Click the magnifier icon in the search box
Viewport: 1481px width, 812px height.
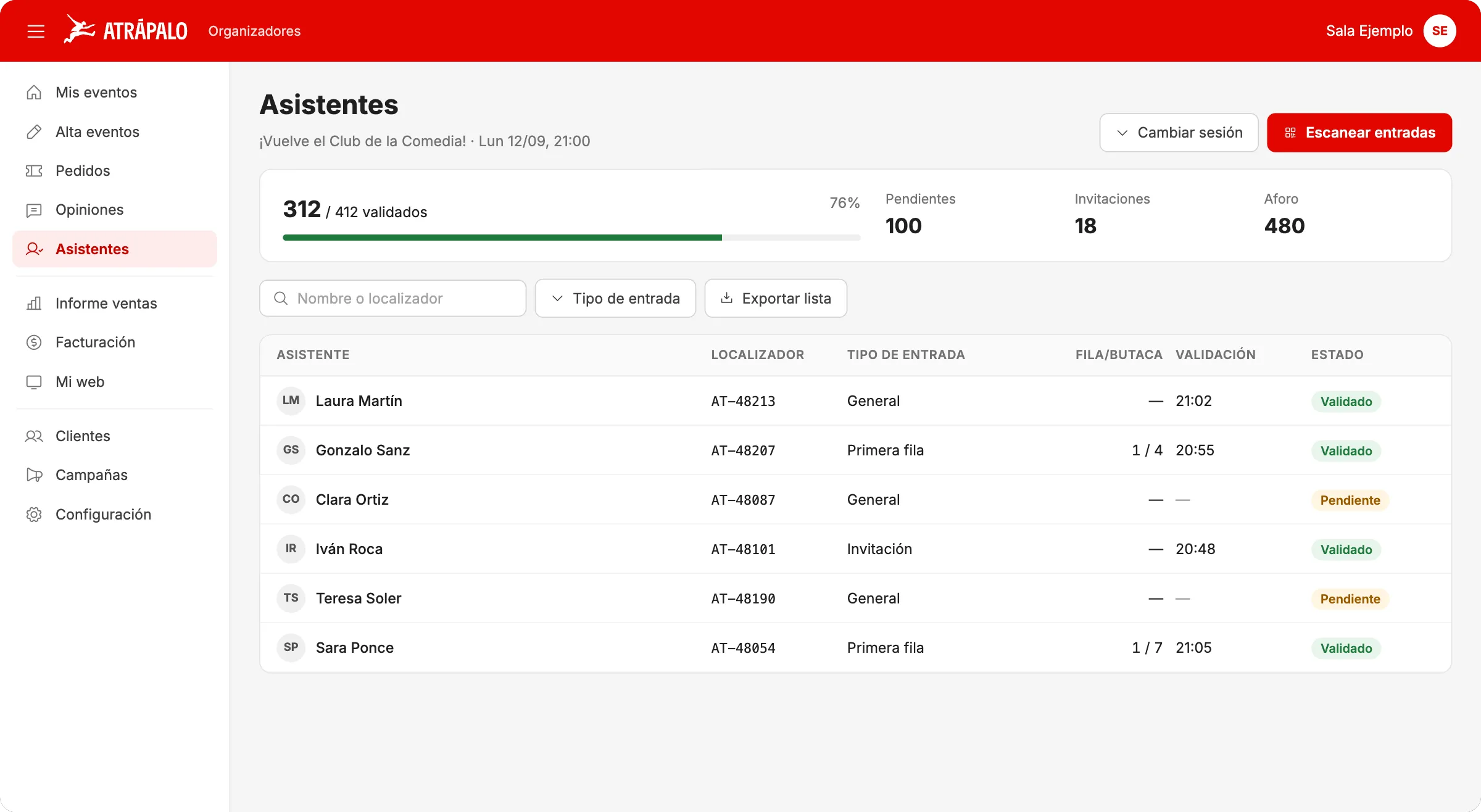pyautogui.click(x=281, y=299)
